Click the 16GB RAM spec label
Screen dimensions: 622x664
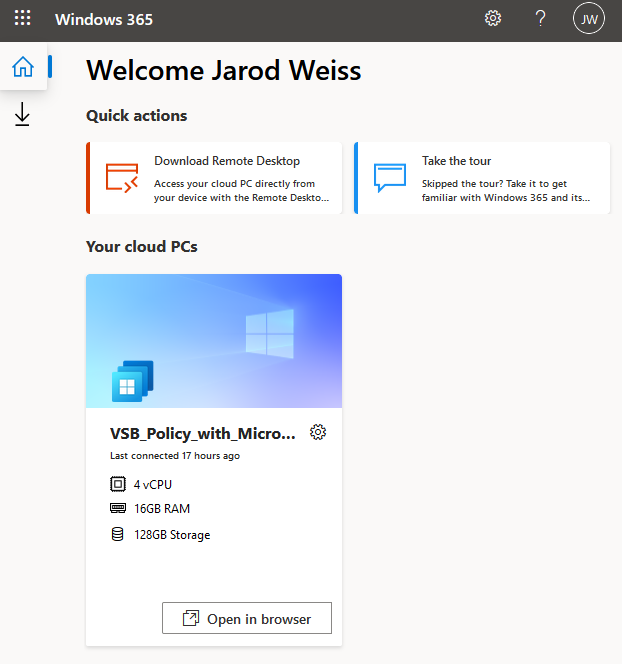click(162, 509)
